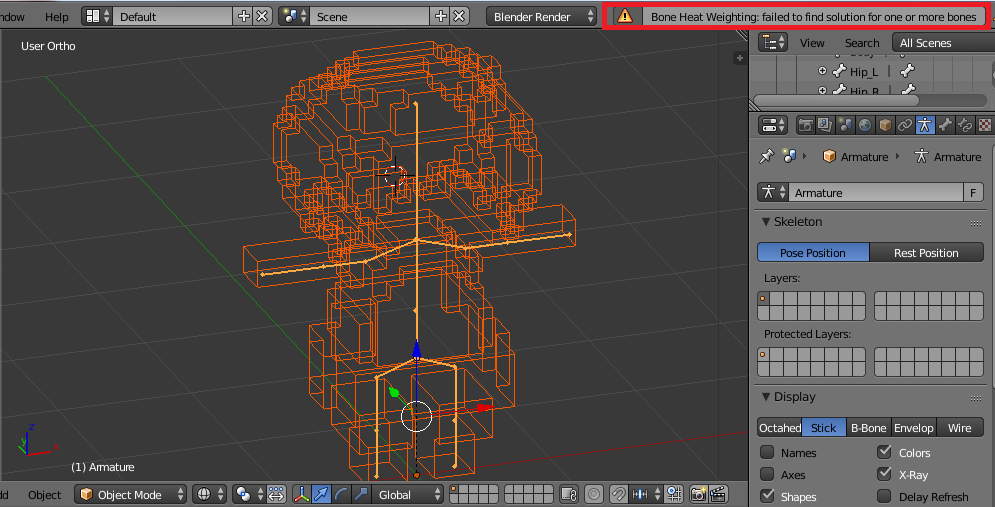The height and width of the screenshot is (507, 995).
Task: Click the OpenGL render animation clapper icon
Action: point(718,494)
